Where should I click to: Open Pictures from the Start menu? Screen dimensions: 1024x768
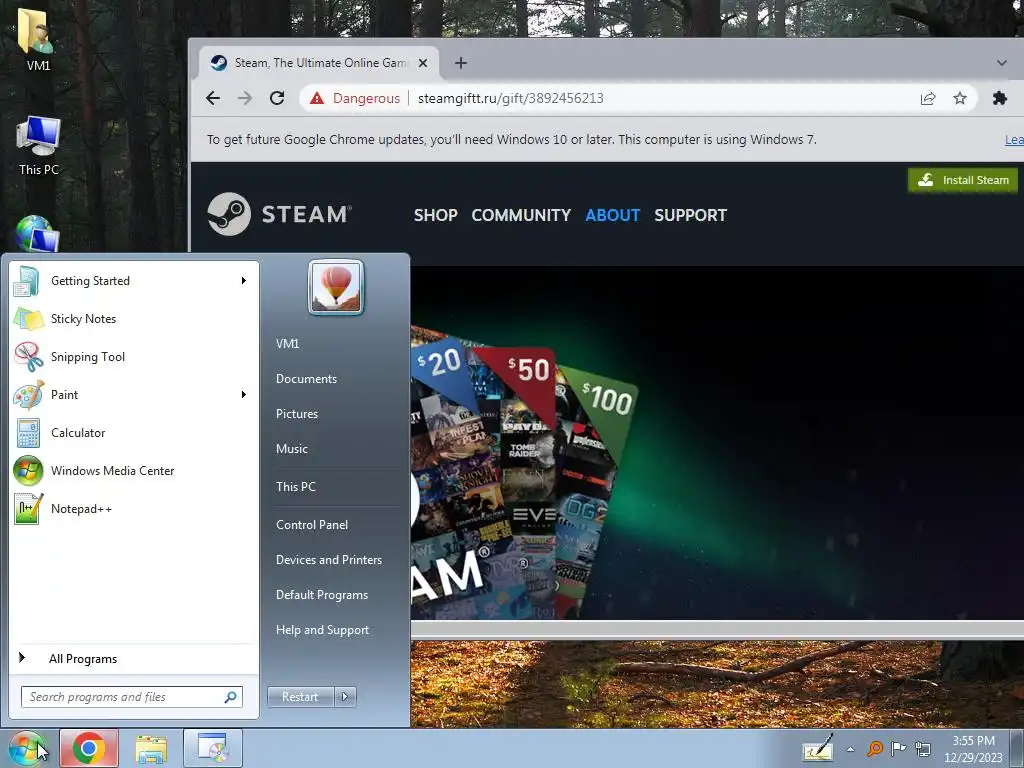click(297, 414)
